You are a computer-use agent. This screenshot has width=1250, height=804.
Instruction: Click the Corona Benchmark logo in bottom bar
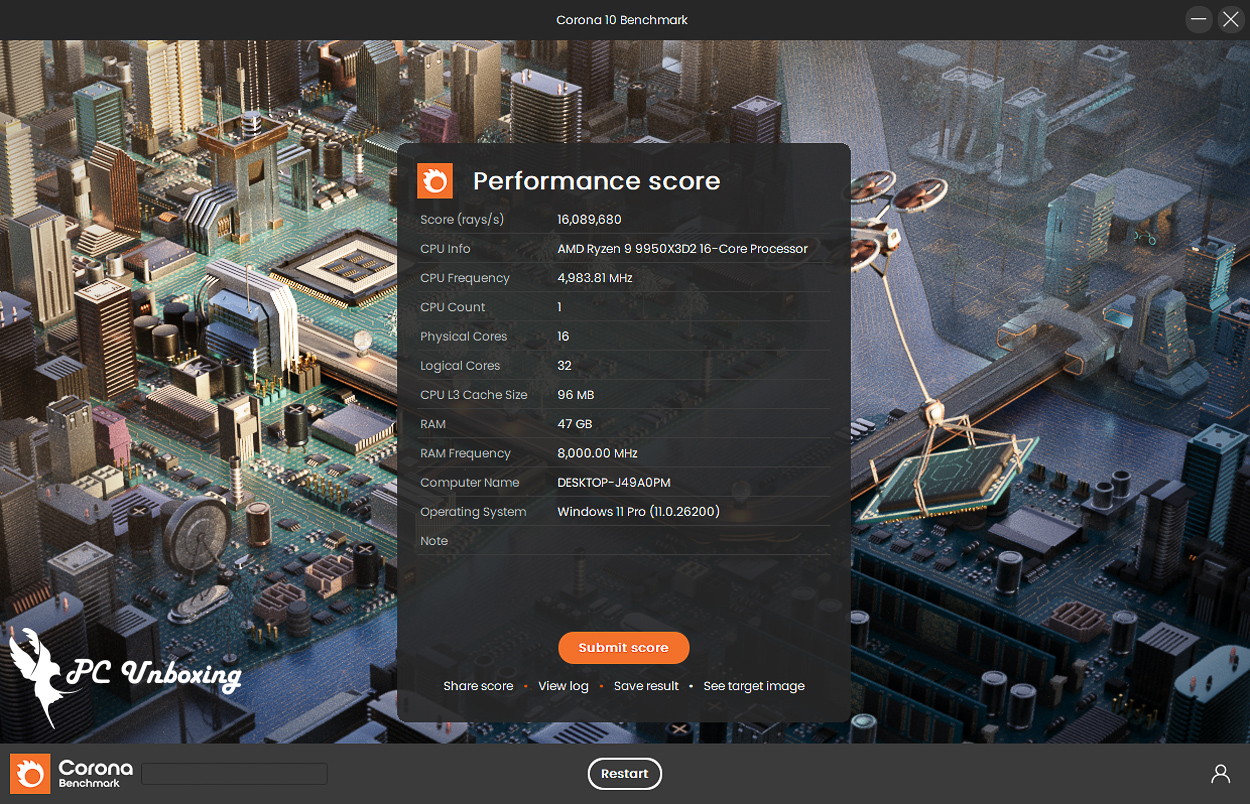point(71,773)
